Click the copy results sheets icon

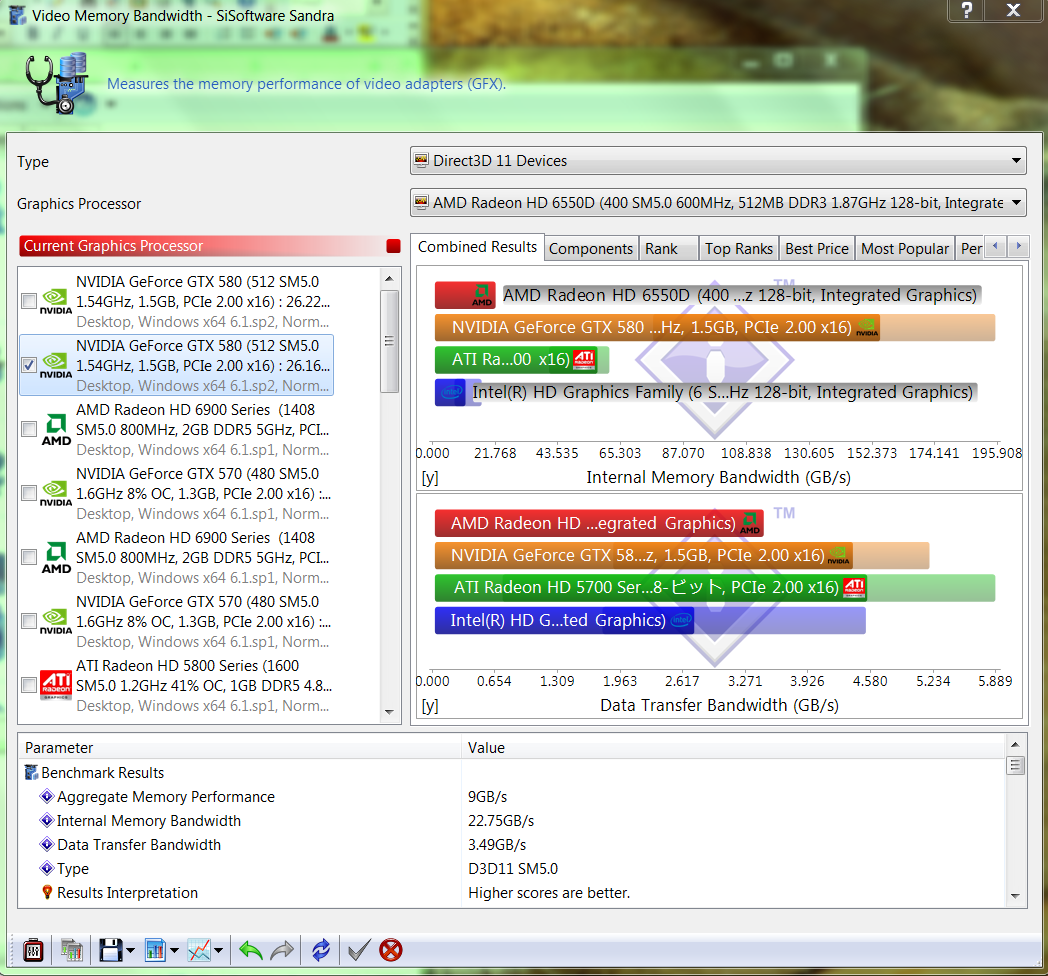[x=72, y=950]
